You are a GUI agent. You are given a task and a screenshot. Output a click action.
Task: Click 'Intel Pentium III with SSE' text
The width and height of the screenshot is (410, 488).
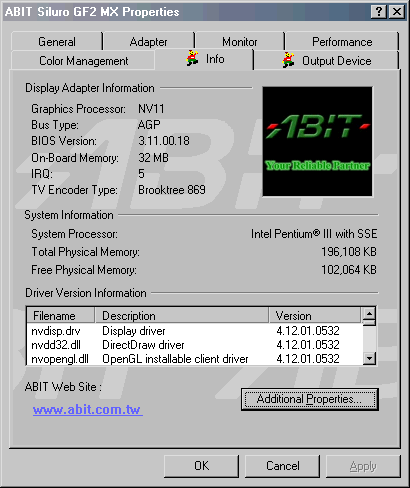tap(314, 233)
